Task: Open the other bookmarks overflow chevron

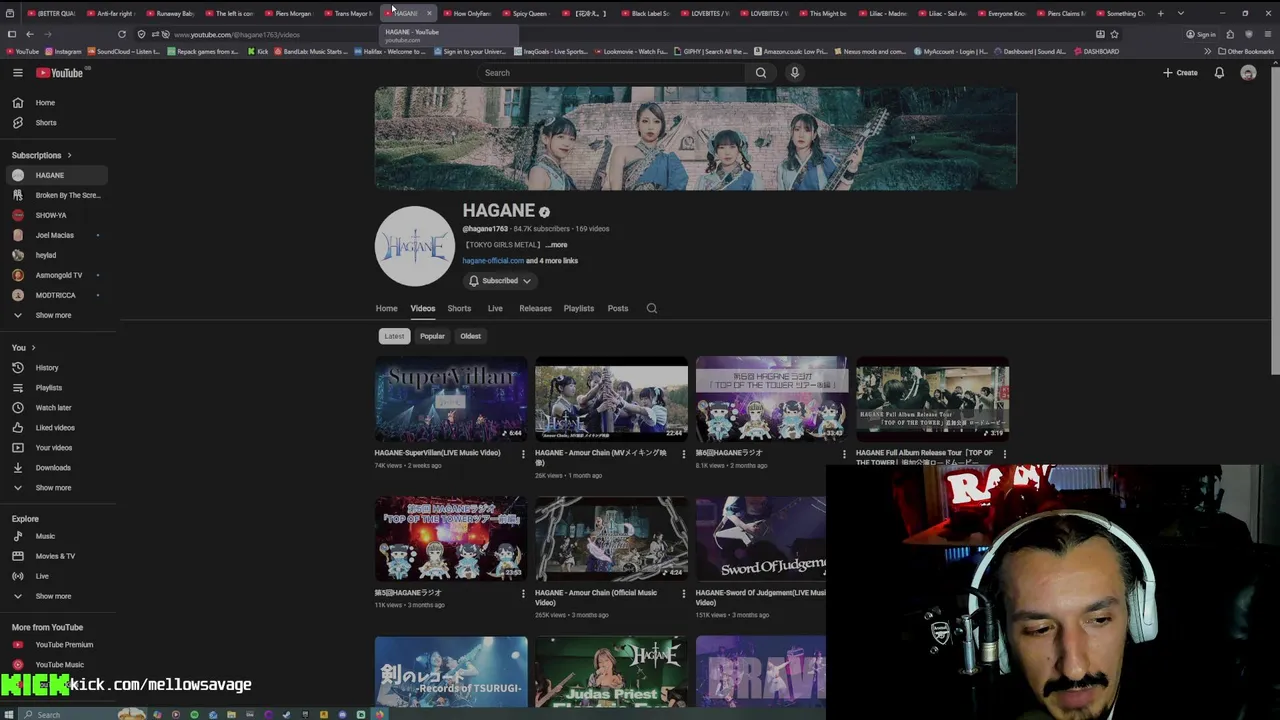Action: 1207,51
